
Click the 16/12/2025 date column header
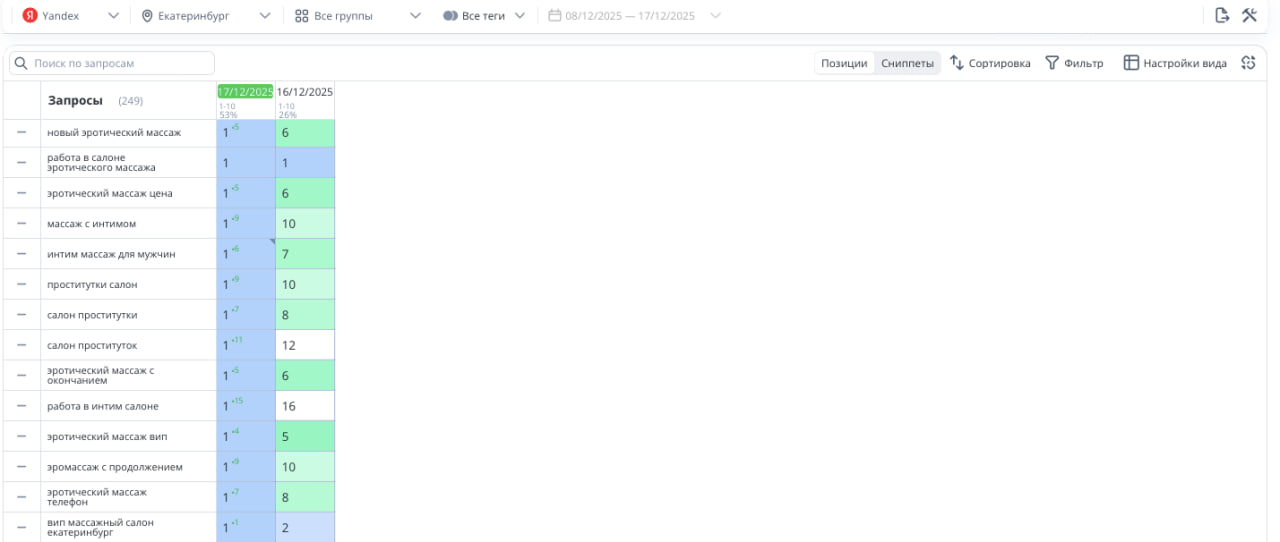point(305,92)
